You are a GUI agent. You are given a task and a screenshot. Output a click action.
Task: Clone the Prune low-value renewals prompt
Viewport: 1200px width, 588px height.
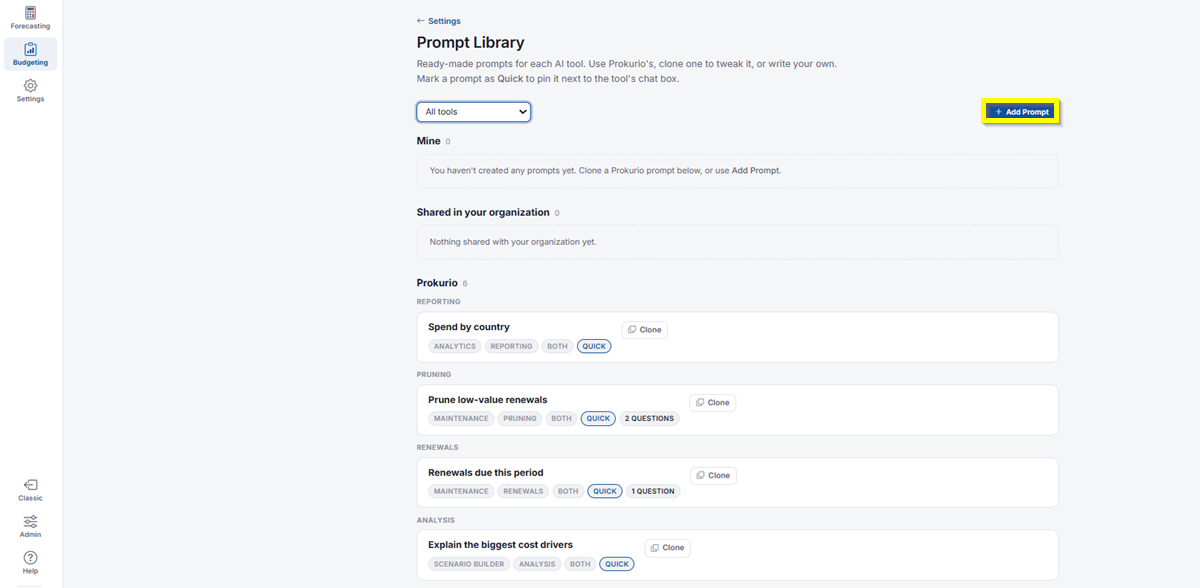[x=713, y=403]
